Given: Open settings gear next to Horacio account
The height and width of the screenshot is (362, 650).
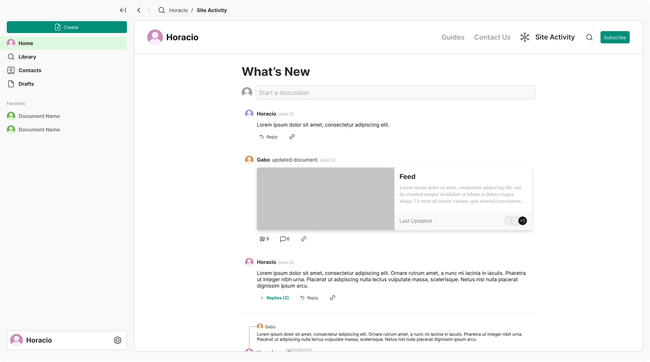Looking at the screenshot, I should [x=118, y=340].
